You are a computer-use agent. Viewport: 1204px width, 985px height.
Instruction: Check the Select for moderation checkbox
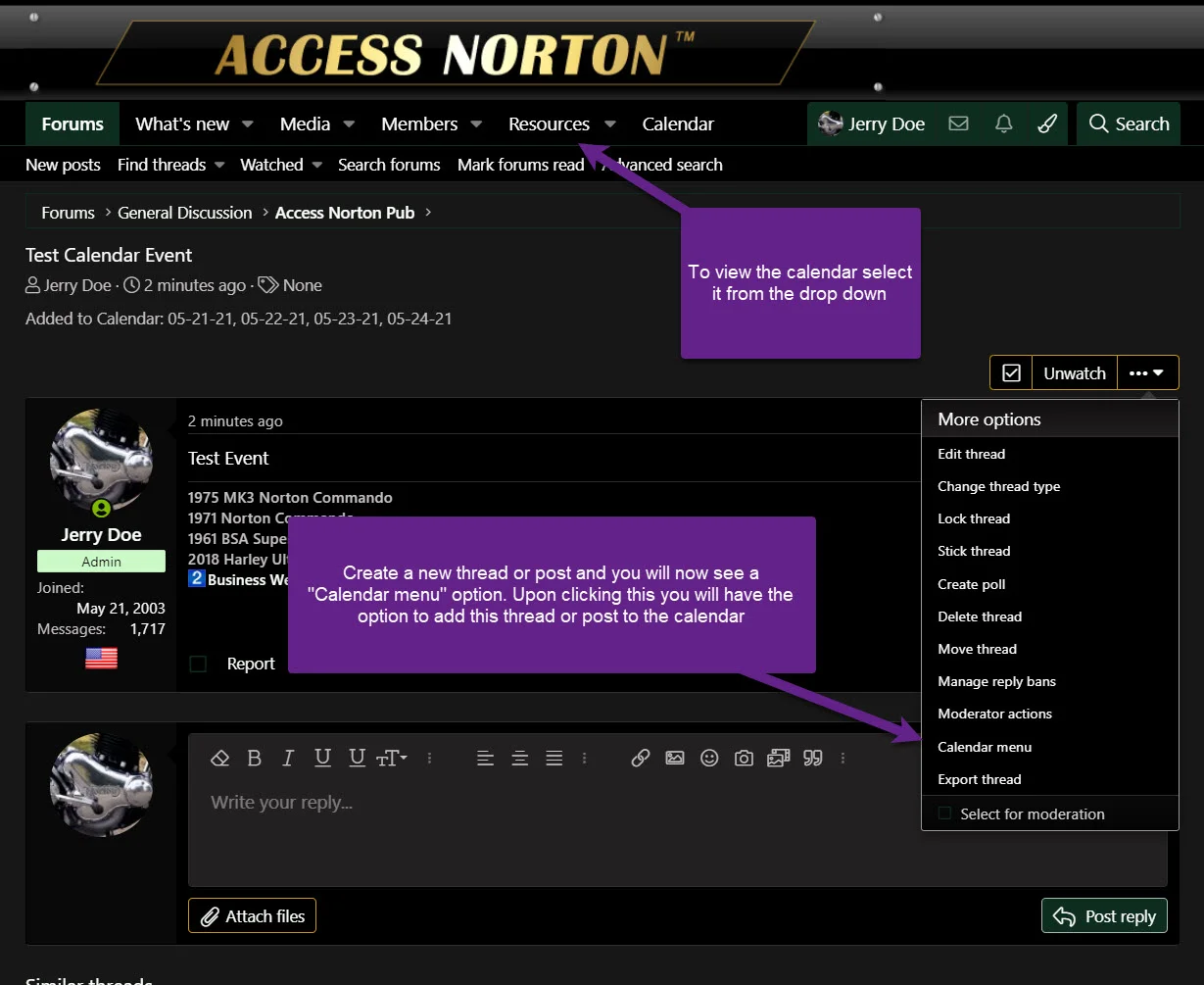pyautogui.click(x=944, y=813)
